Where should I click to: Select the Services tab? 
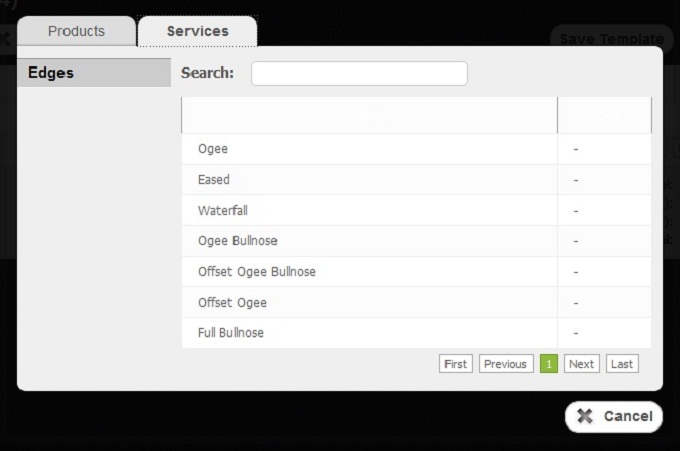click(197, 31)
